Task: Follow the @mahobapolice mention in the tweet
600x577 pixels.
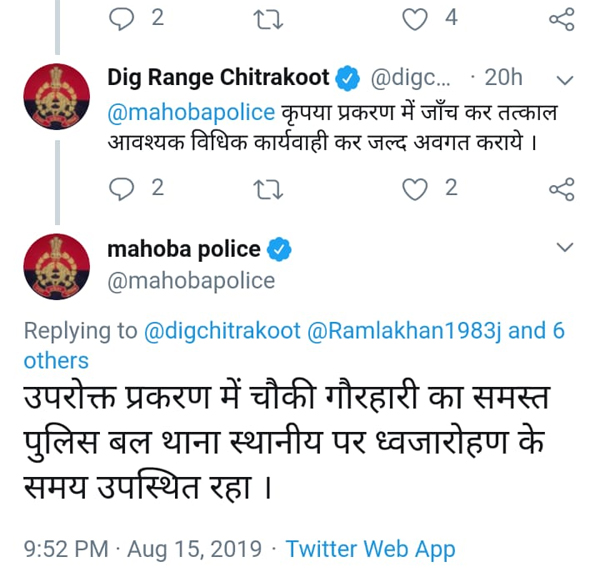Action: 191,113
